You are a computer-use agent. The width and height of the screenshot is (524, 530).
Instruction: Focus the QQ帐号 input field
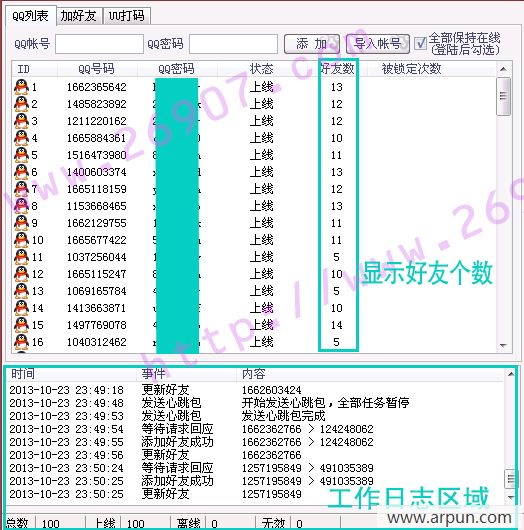pos(99,44)
